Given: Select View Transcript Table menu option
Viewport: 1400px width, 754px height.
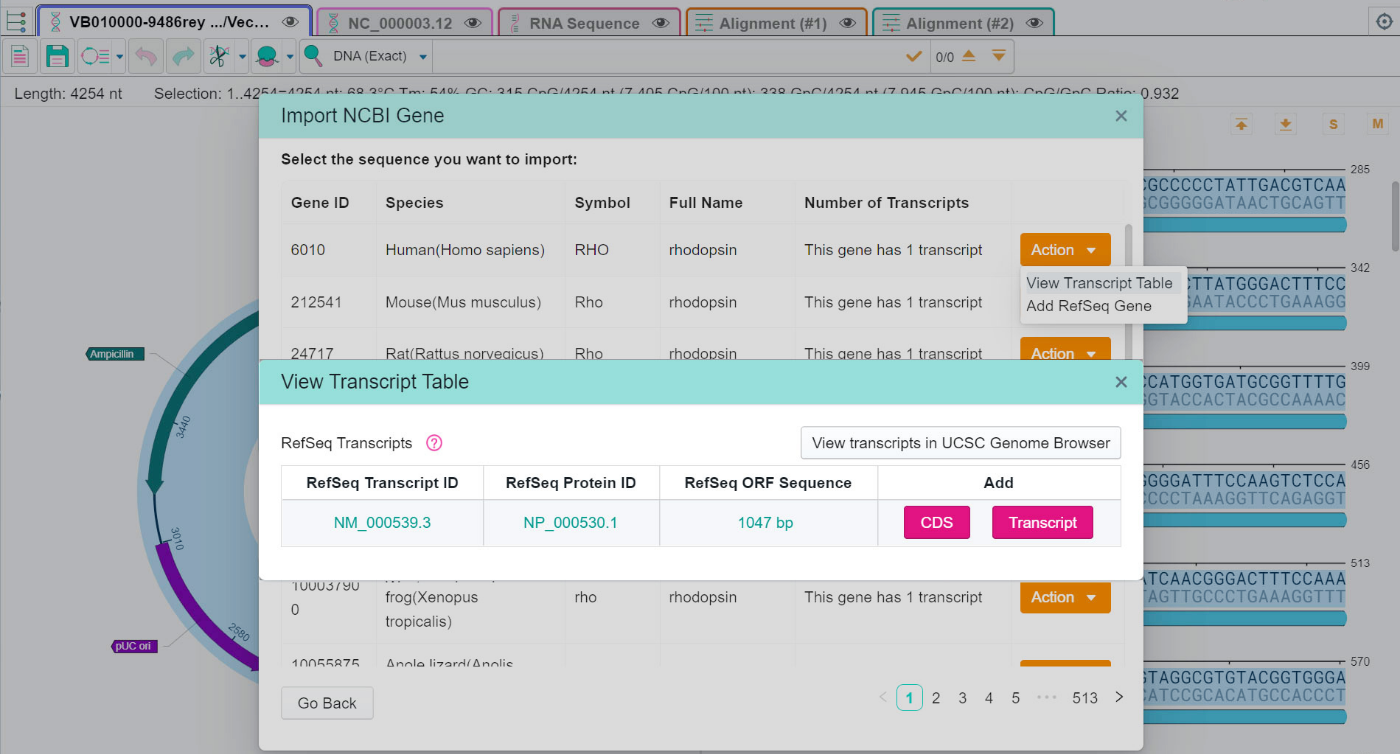Looking at the screenshot, I should coord(1099,283).
